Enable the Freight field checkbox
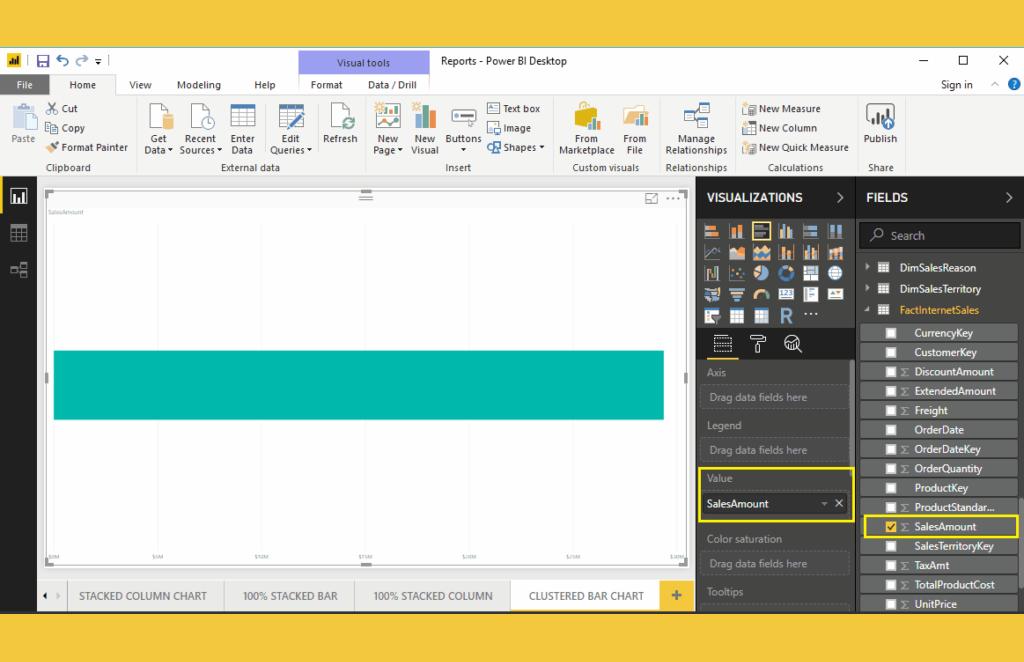This screenshot has height=662, width=1024. pyautogui.click(x=891, y=411)
